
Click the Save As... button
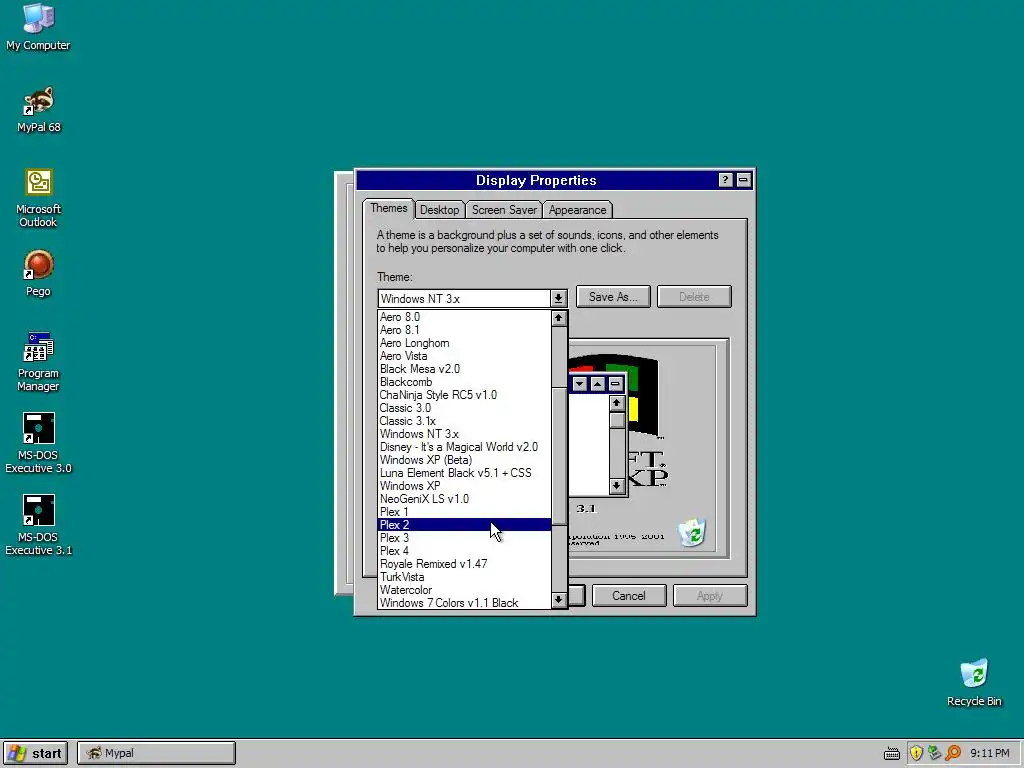click(x=613, y=296)
